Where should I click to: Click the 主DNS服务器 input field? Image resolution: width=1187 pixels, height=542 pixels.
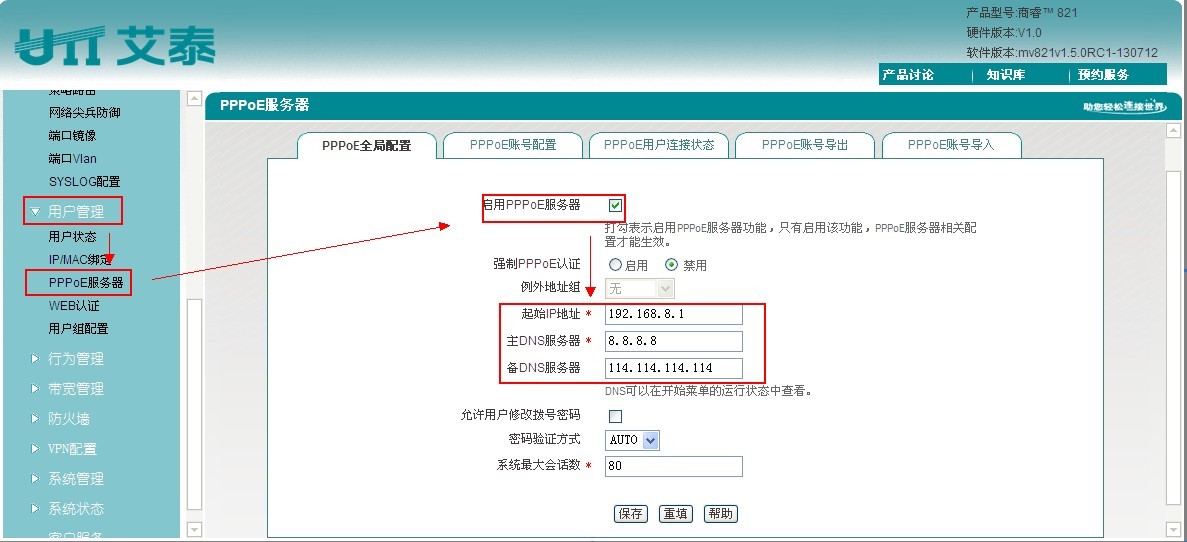tap(674, 341)
